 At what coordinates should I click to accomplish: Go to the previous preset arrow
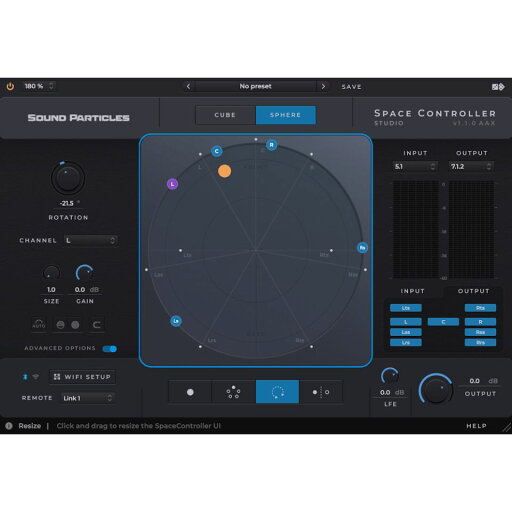pos(188,86)
